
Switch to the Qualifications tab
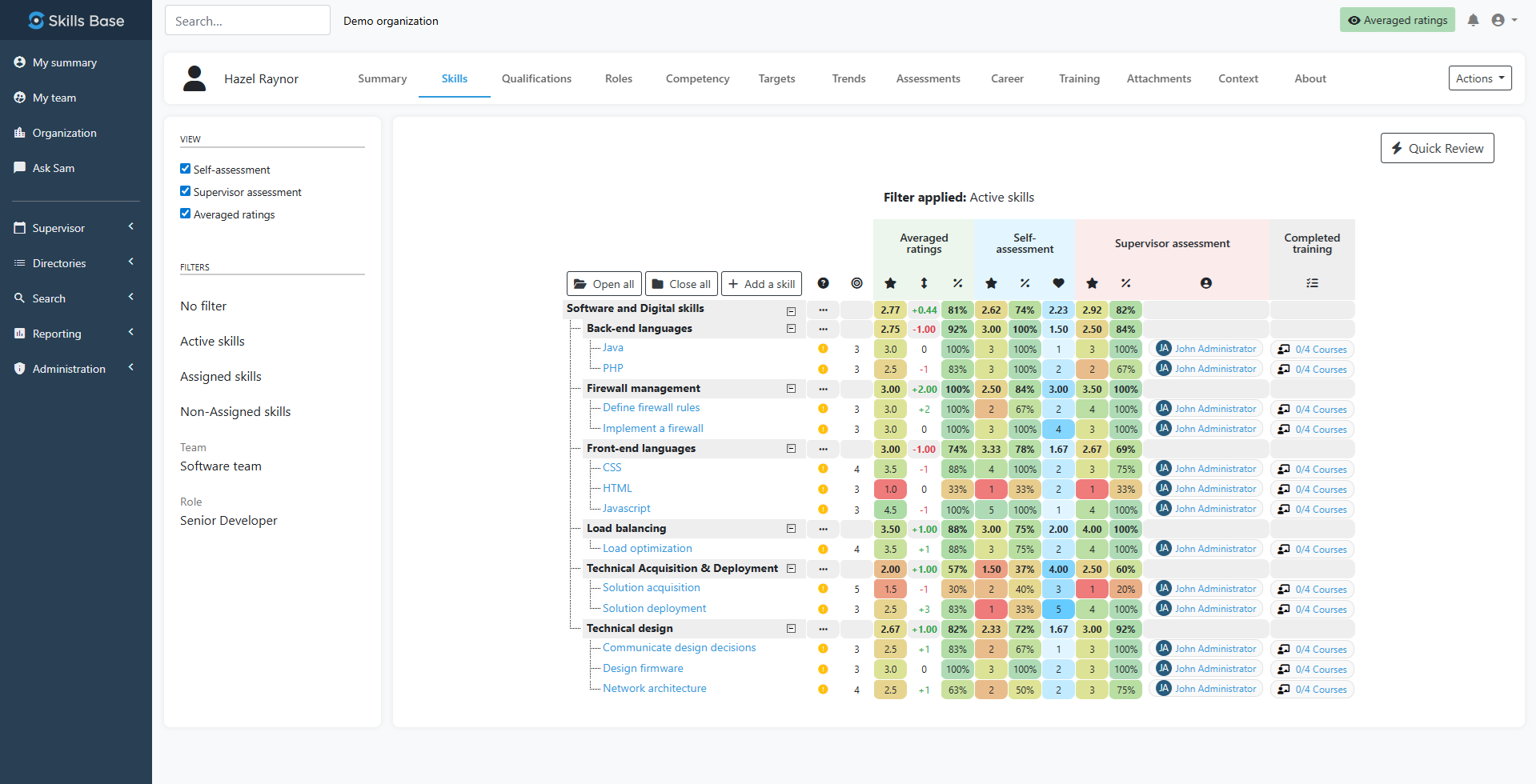[x=536, y=78]
